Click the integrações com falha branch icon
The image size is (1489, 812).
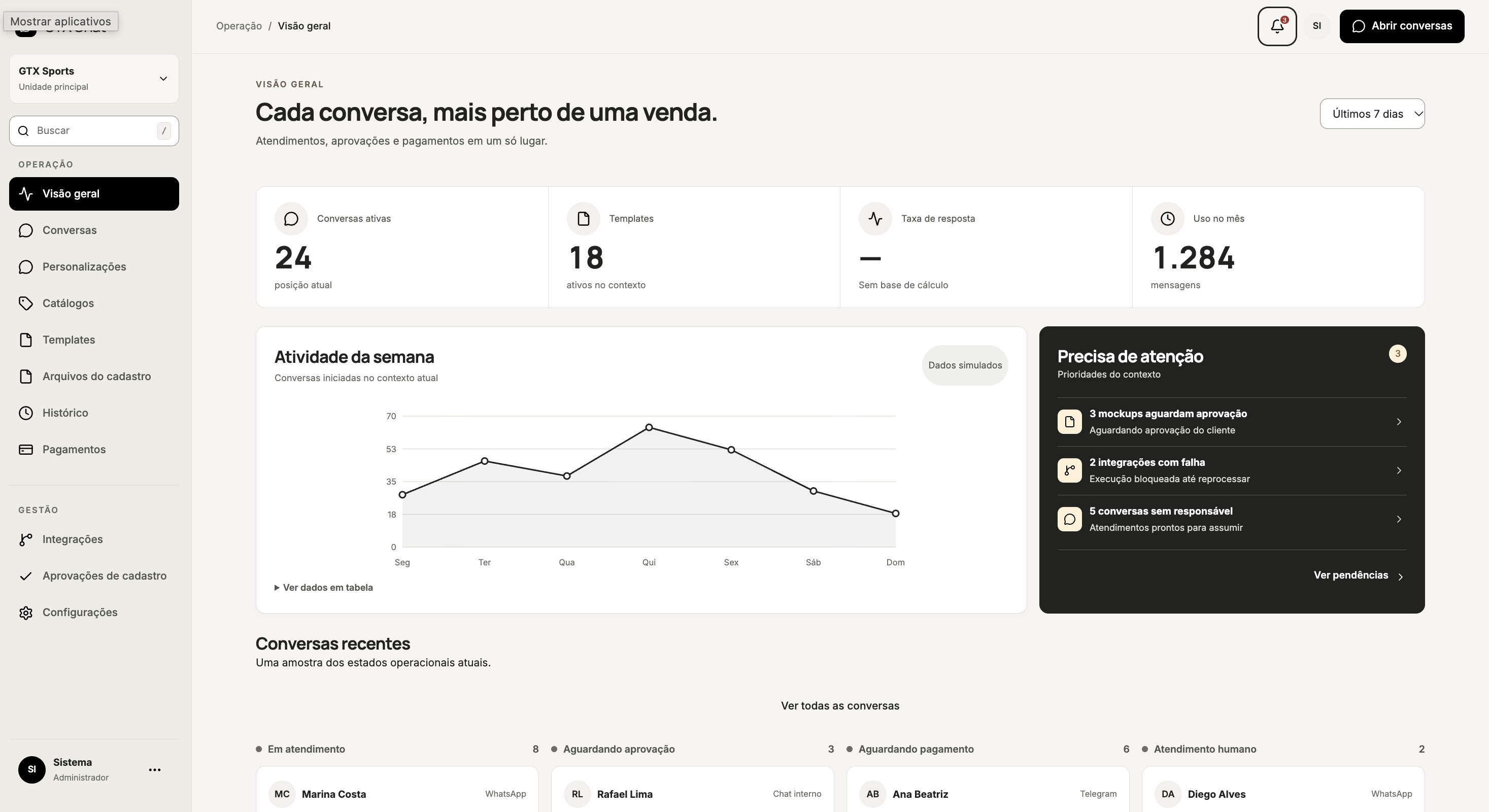1069,470
